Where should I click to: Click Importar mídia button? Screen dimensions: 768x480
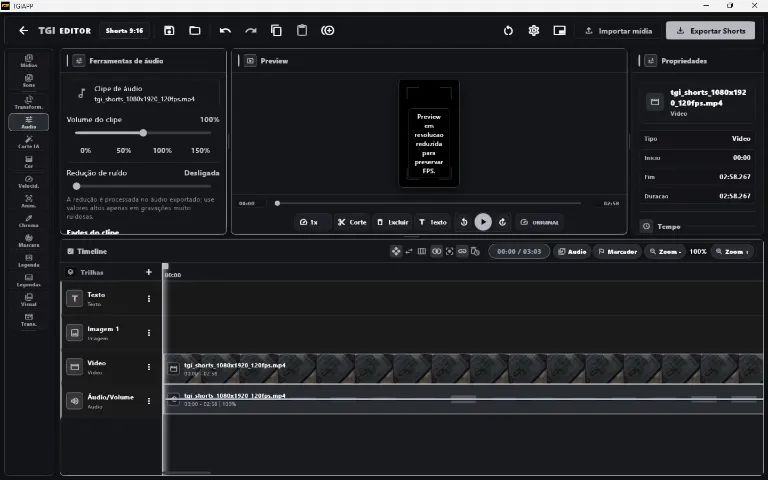click(x=619, y=31)
